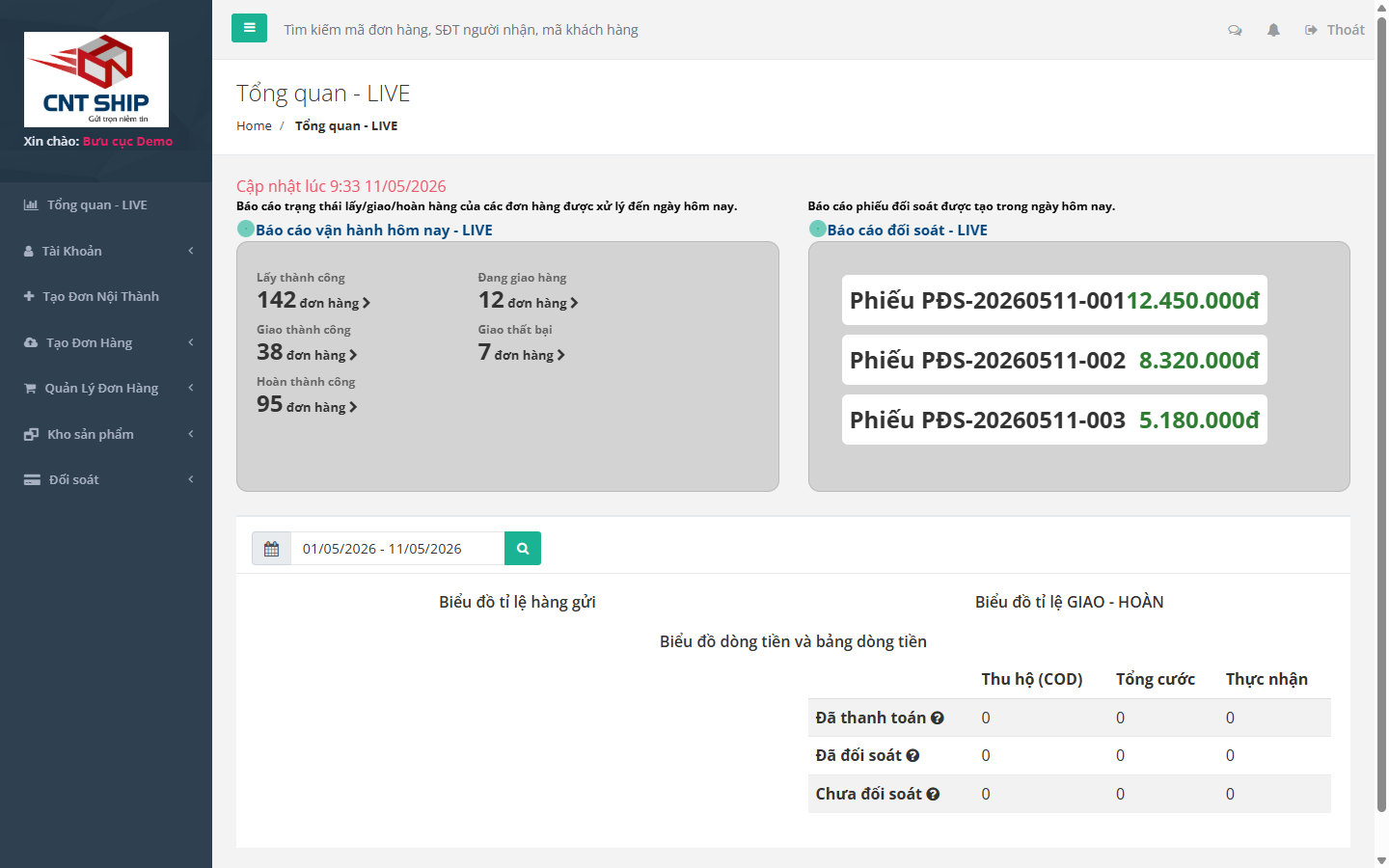Screen dimensions: 1389x868
Task: Expand the Kho sản phẩm chevron
Action: click(191, 434)
